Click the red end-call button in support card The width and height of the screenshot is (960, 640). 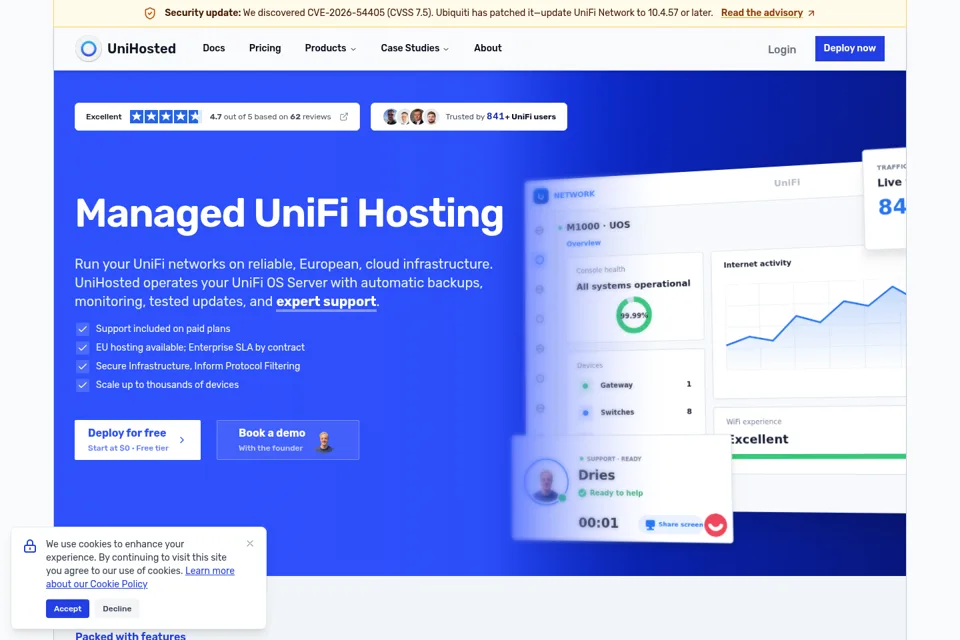(x=715, y=525)
